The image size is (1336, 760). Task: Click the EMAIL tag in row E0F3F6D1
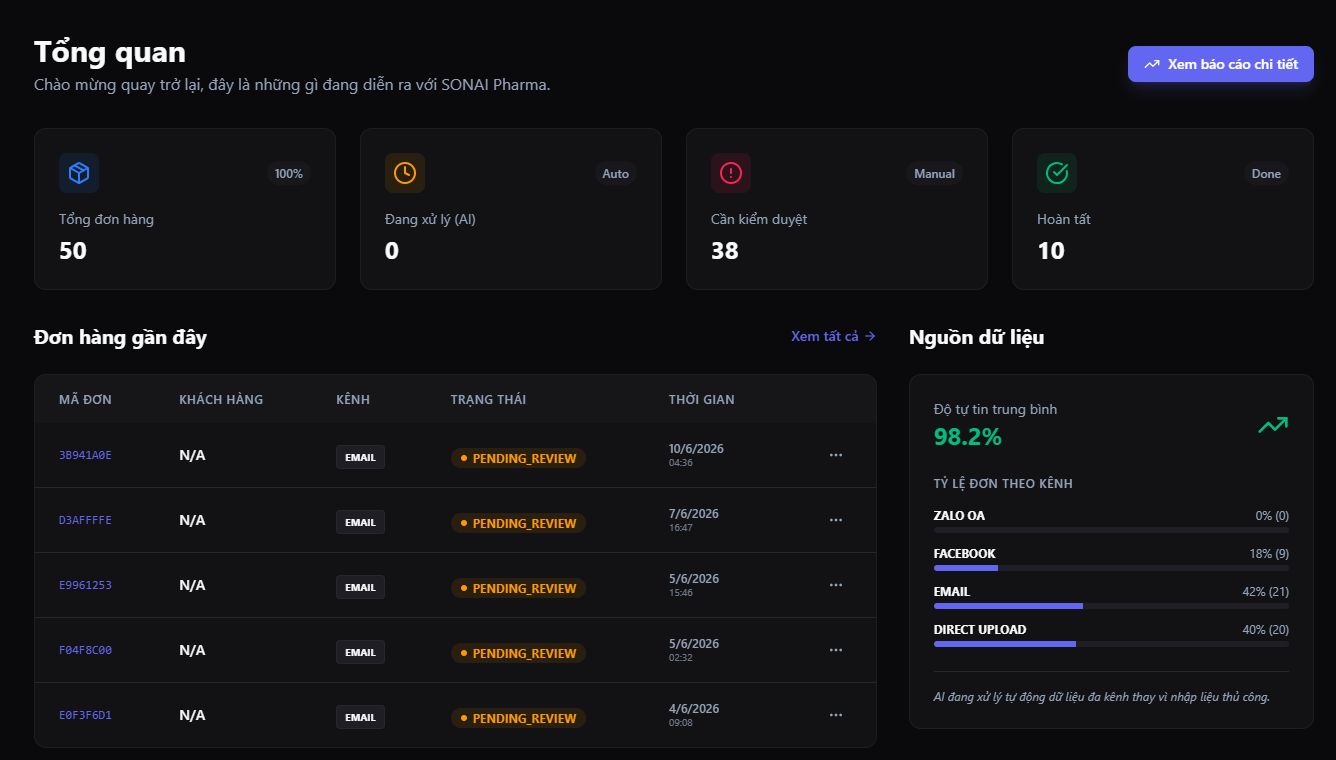click(x=360, y=717)
